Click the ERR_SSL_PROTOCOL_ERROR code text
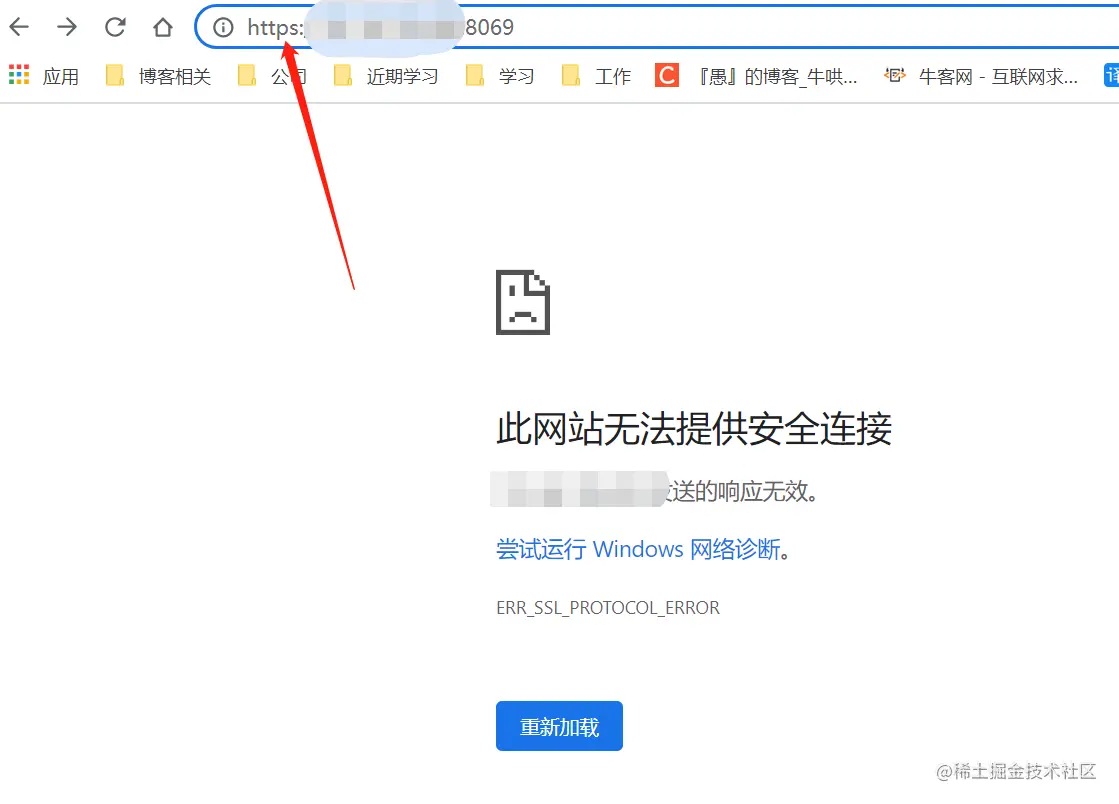Viewport: 1119px width, 804px height. coord(608,608)
